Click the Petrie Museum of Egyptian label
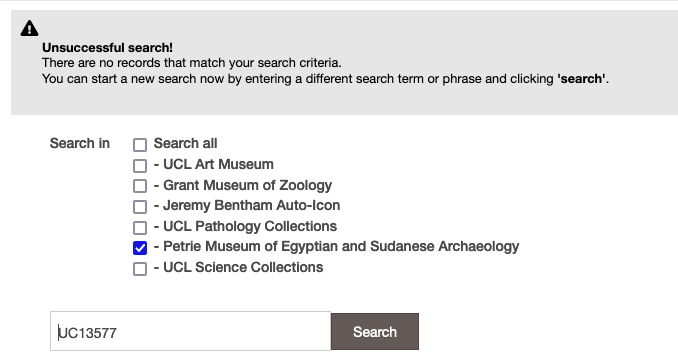This screenshot has width=678, height=363. (x=336, y=246)
